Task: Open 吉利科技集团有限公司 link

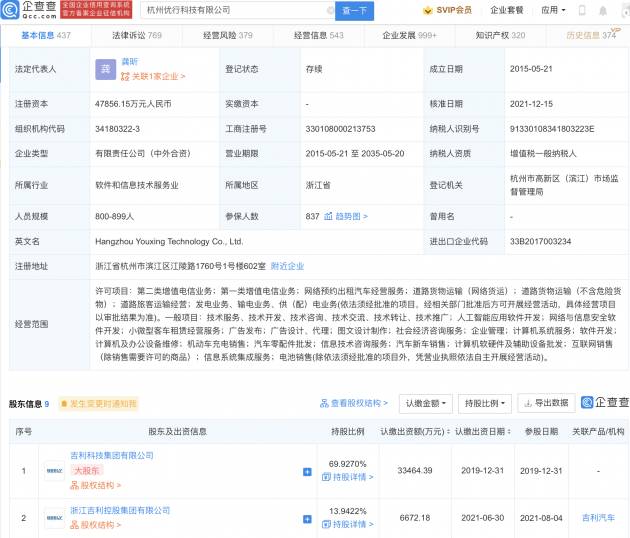Action: (112, 455)
